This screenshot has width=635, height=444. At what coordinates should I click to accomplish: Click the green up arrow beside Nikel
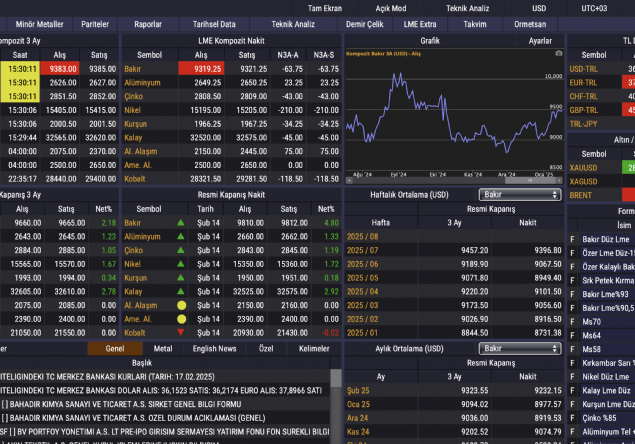click(x=181, y=264)
